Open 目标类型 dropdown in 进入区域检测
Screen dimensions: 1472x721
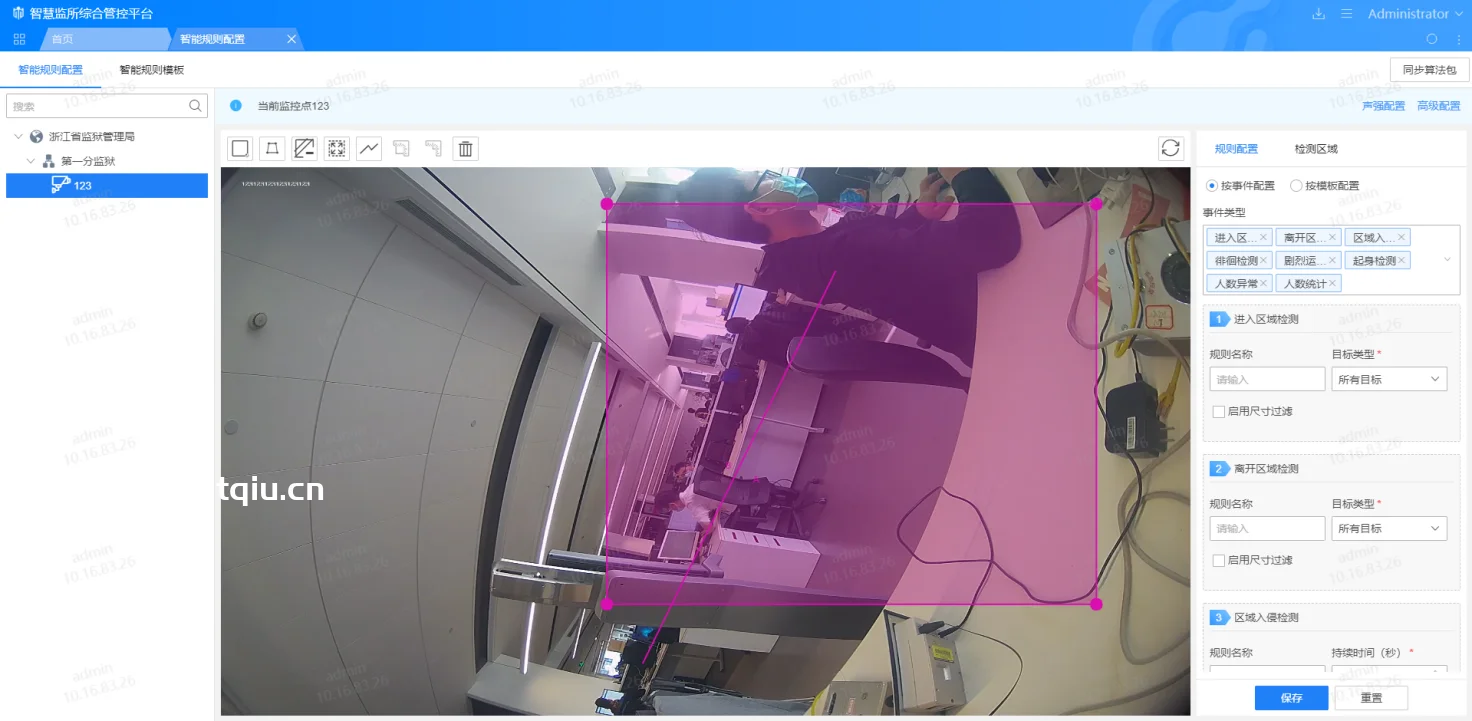pos(1388,379)
